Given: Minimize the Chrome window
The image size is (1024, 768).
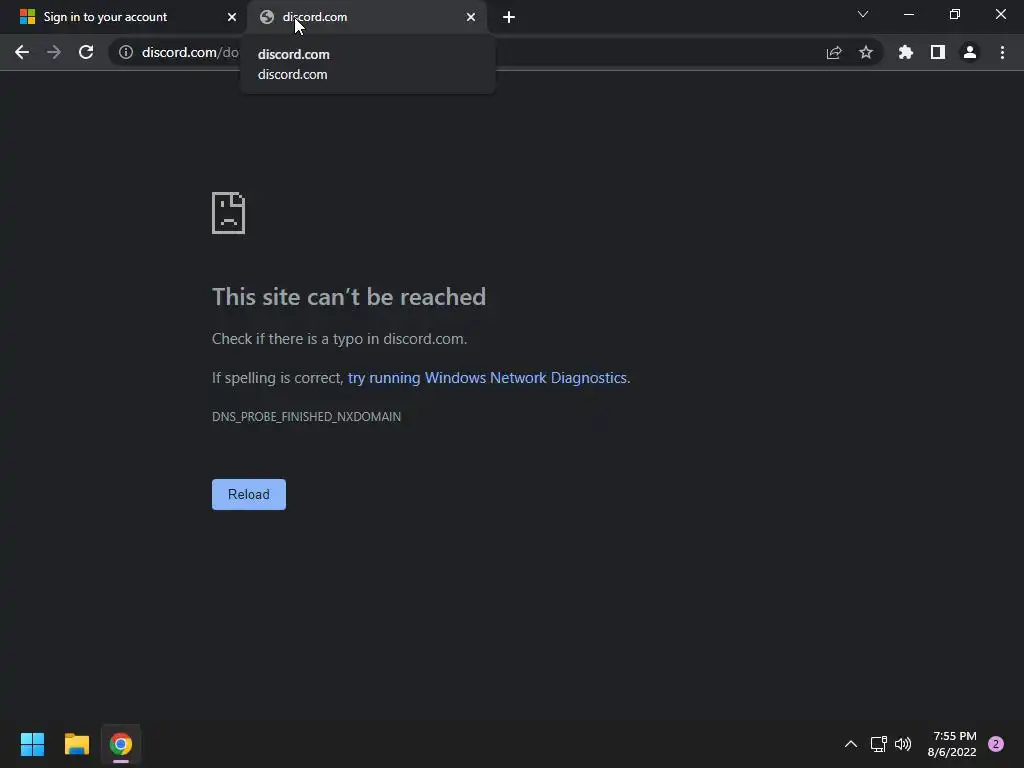Looking at the screenshot, I should [x=908, y=14].
